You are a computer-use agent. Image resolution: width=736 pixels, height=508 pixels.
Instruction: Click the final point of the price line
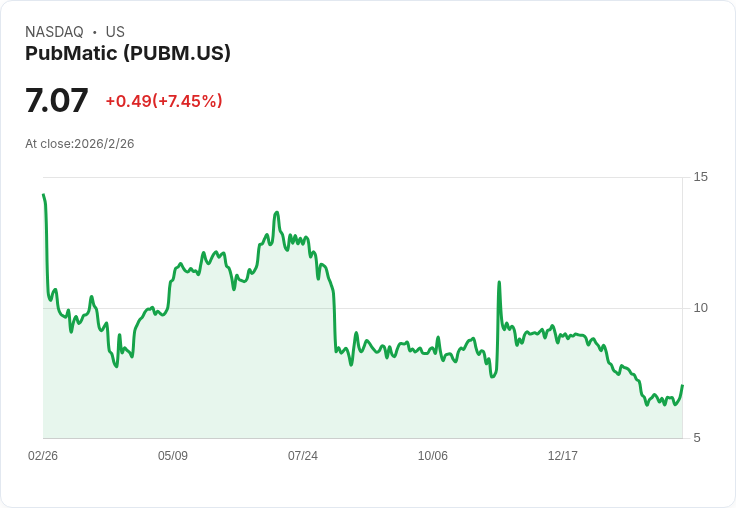[x=682, y=386]
